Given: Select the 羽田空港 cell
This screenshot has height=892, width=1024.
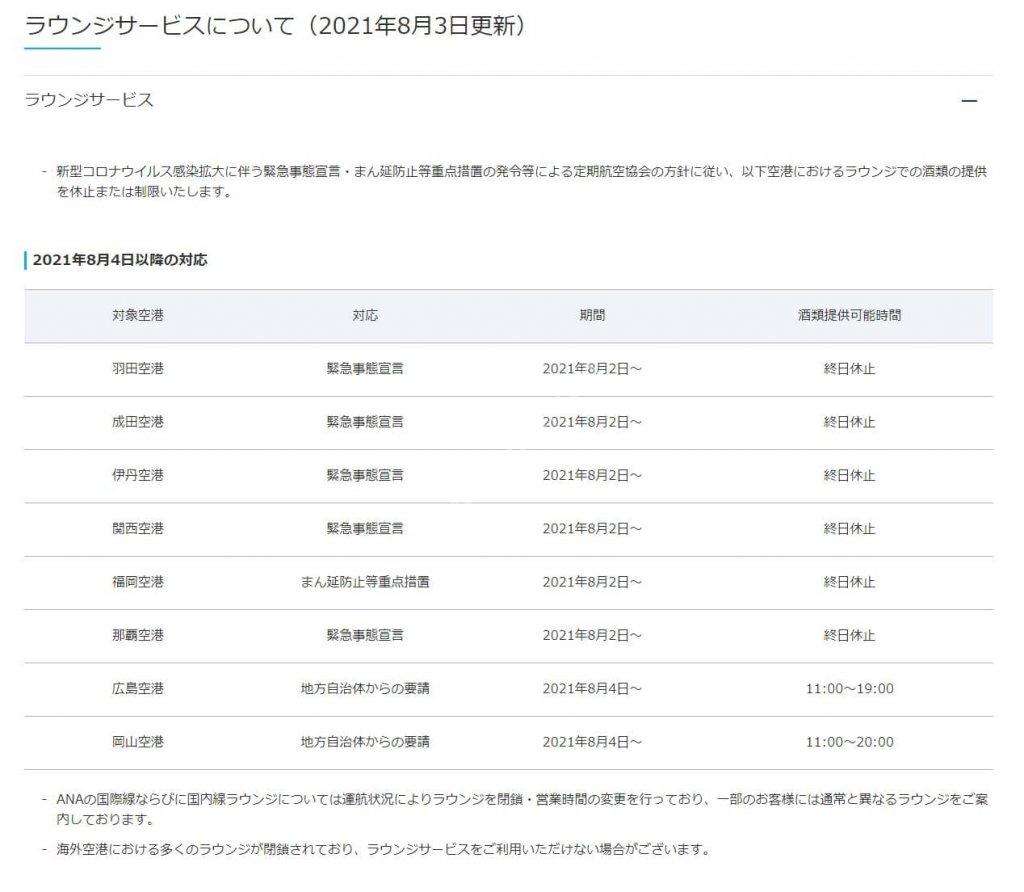Looking at the screenshot, I should point(138,368).
